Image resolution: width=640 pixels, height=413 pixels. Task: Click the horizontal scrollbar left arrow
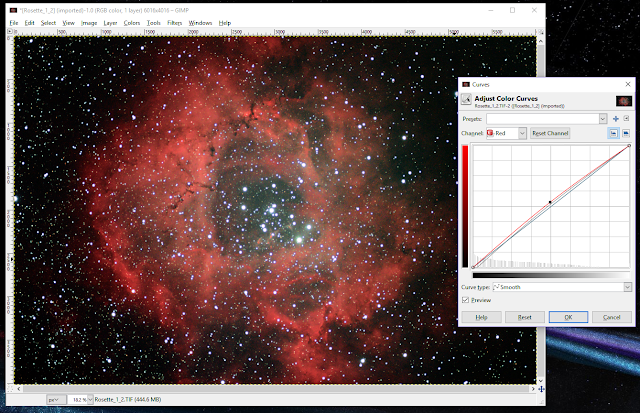tap(19, 389)
